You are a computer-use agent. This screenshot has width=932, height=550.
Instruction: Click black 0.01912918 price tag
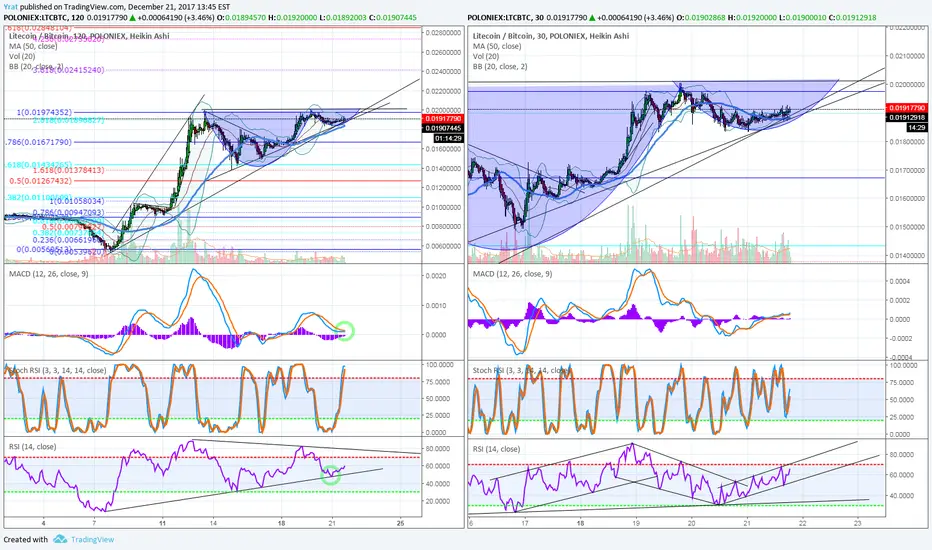coord(906,118)
